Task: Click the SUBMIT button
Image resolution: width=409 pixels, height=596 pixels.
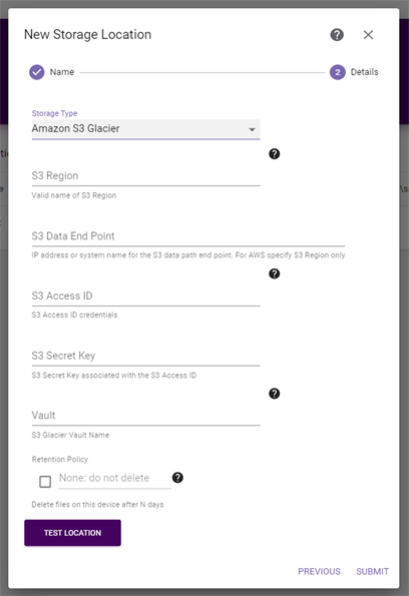Action: point(373,571)
